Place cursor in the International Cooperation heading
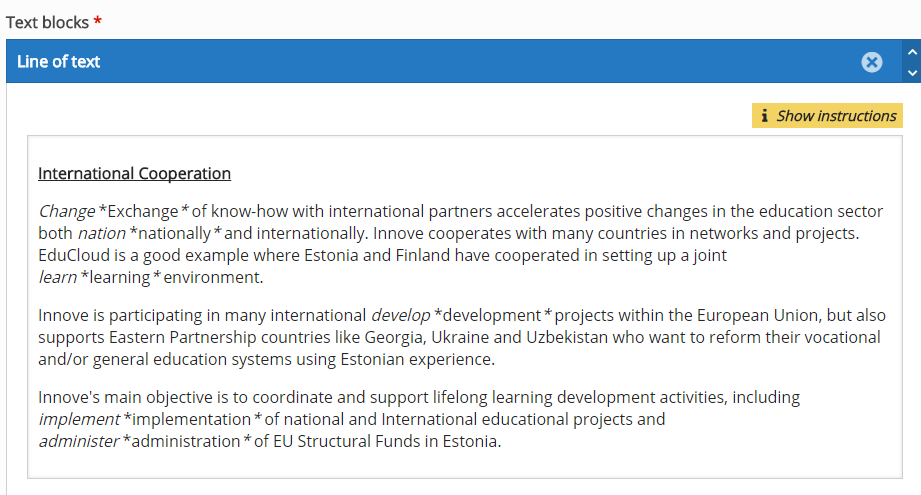This screenshot has height=495, width=921. click(x=135, y=174)
